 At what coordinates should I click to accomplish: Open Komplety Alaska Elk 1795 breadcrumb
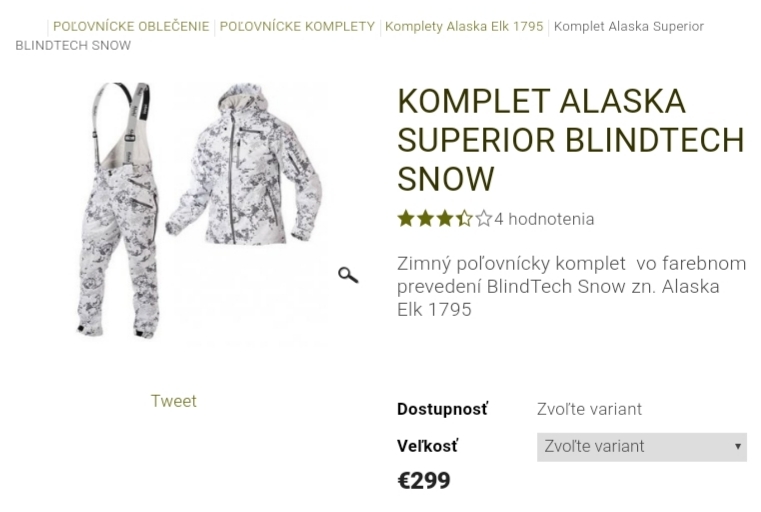(x=464, y=26)
